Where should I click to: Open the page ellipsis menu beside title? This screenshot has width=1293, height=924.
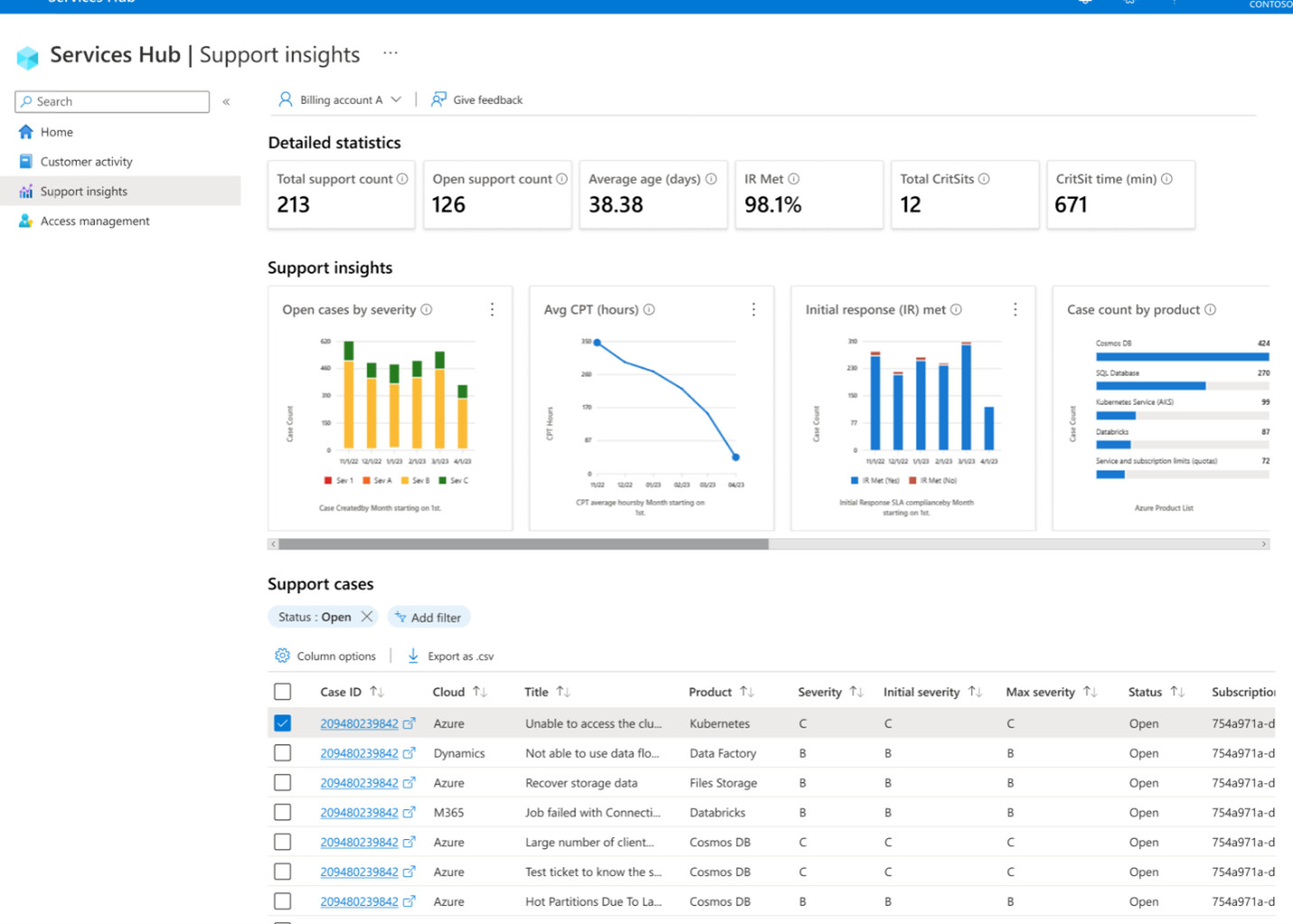(390, 53)
